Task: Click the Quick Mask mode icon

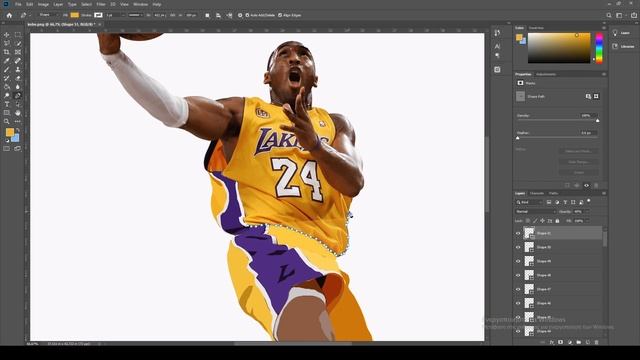Action: click(x=7, y=149)
